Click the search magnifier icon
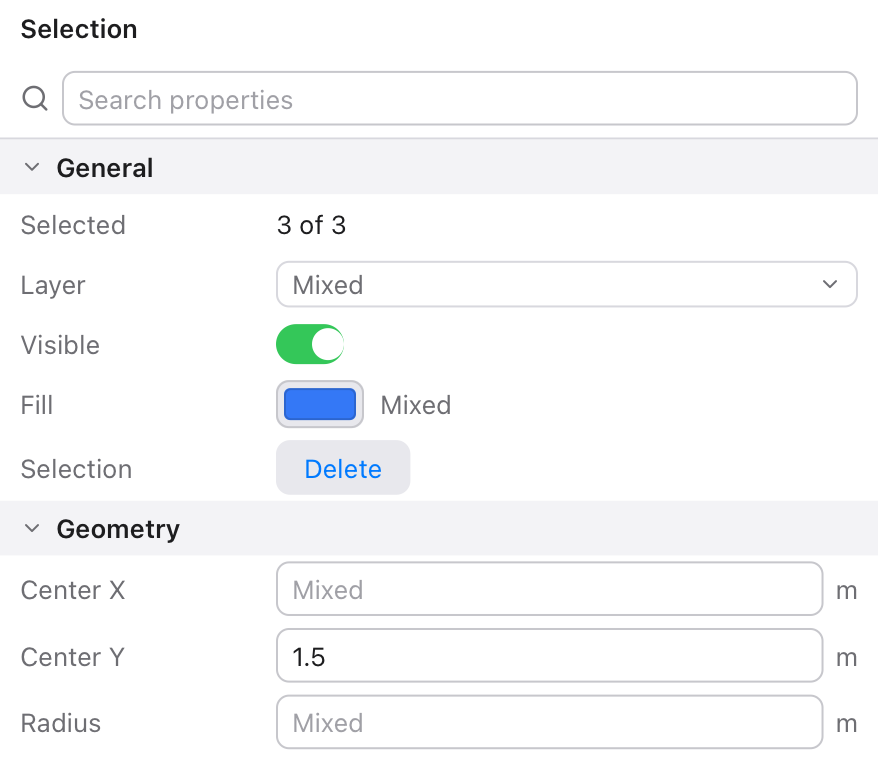878x770 pixels. (35, 99)
